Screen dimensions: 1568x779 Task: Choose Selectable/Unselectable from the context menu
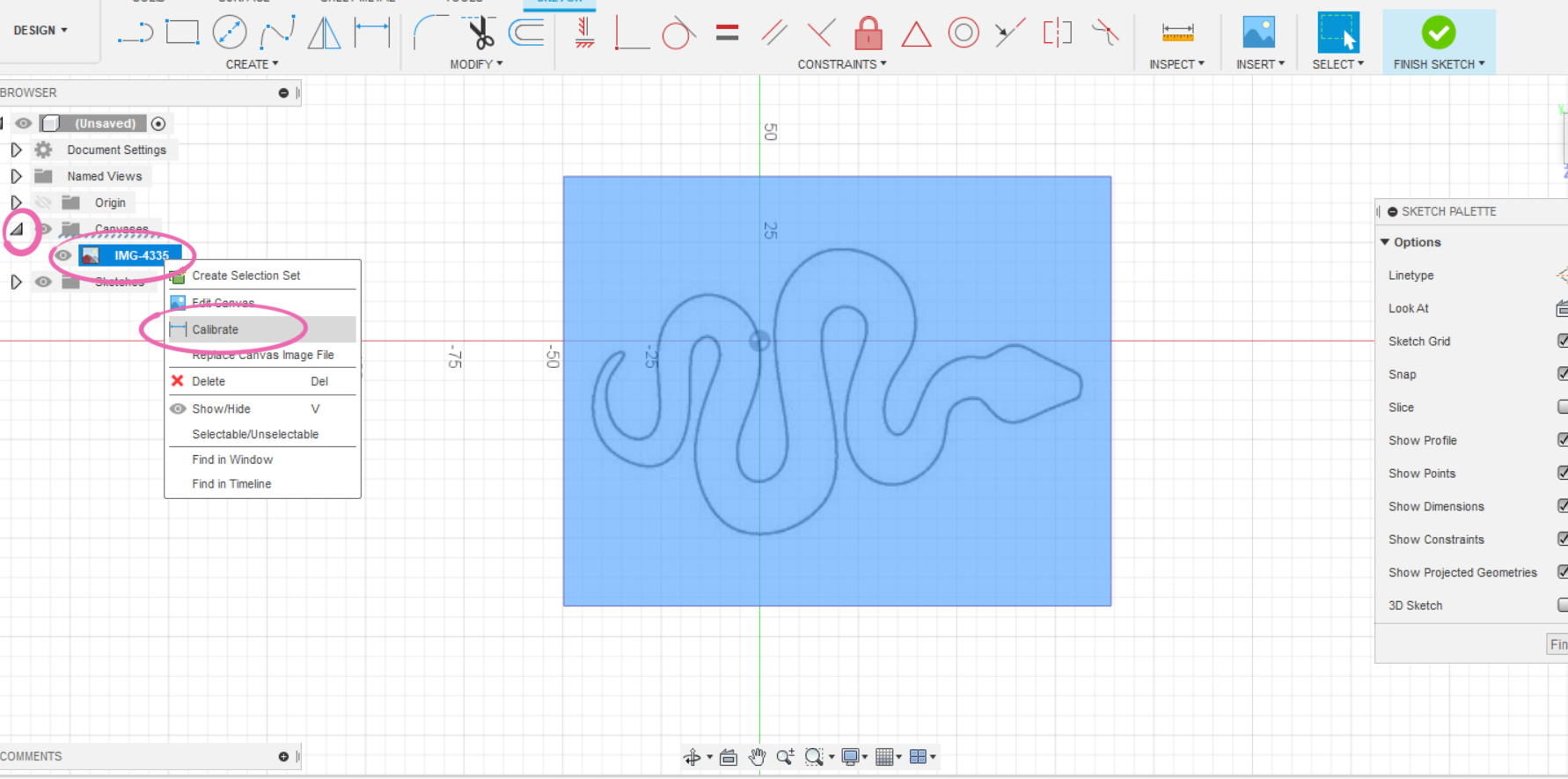tap(262, 434)
